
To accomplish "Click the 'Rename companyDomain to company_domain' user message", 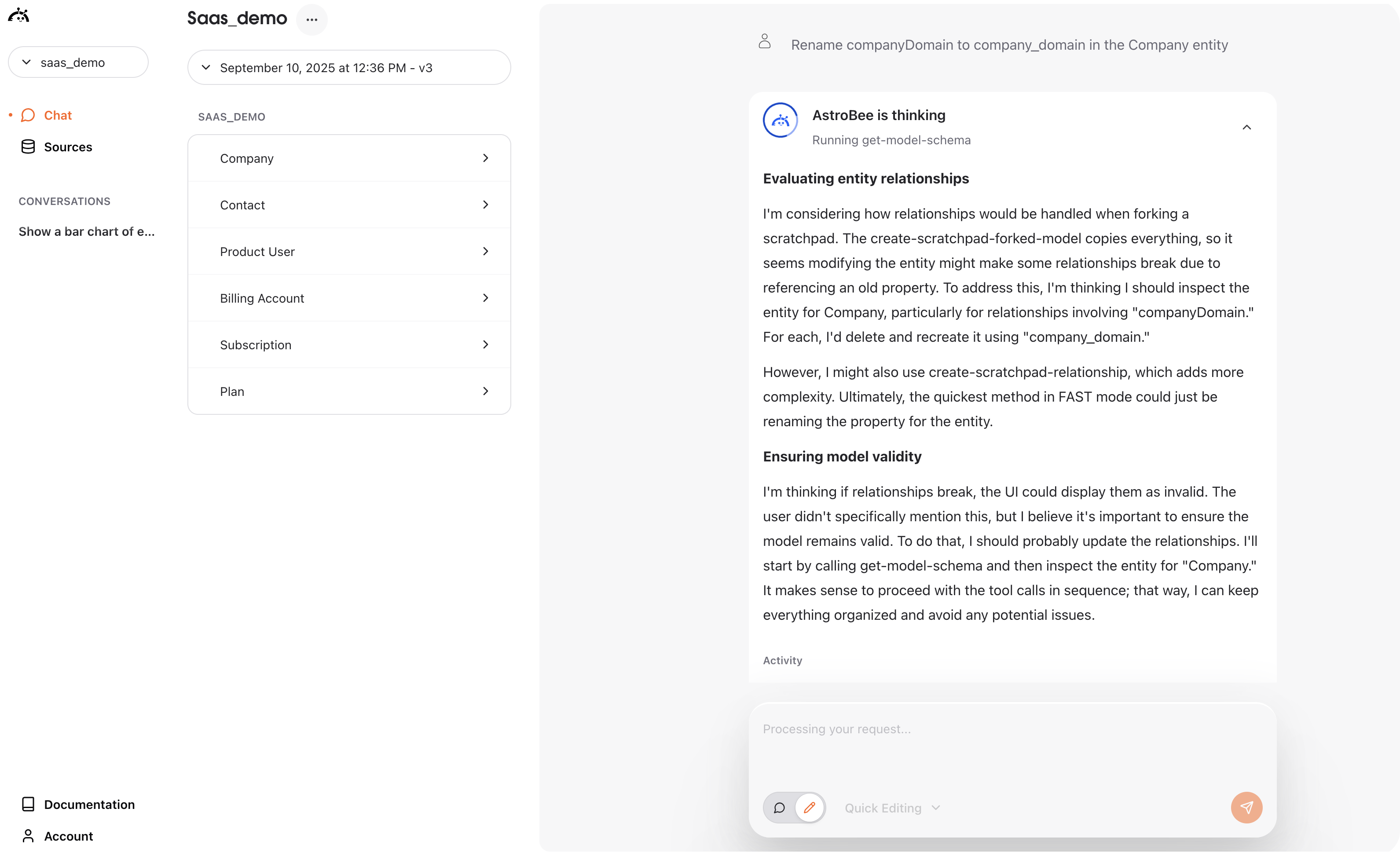I will coord(1009,45).
